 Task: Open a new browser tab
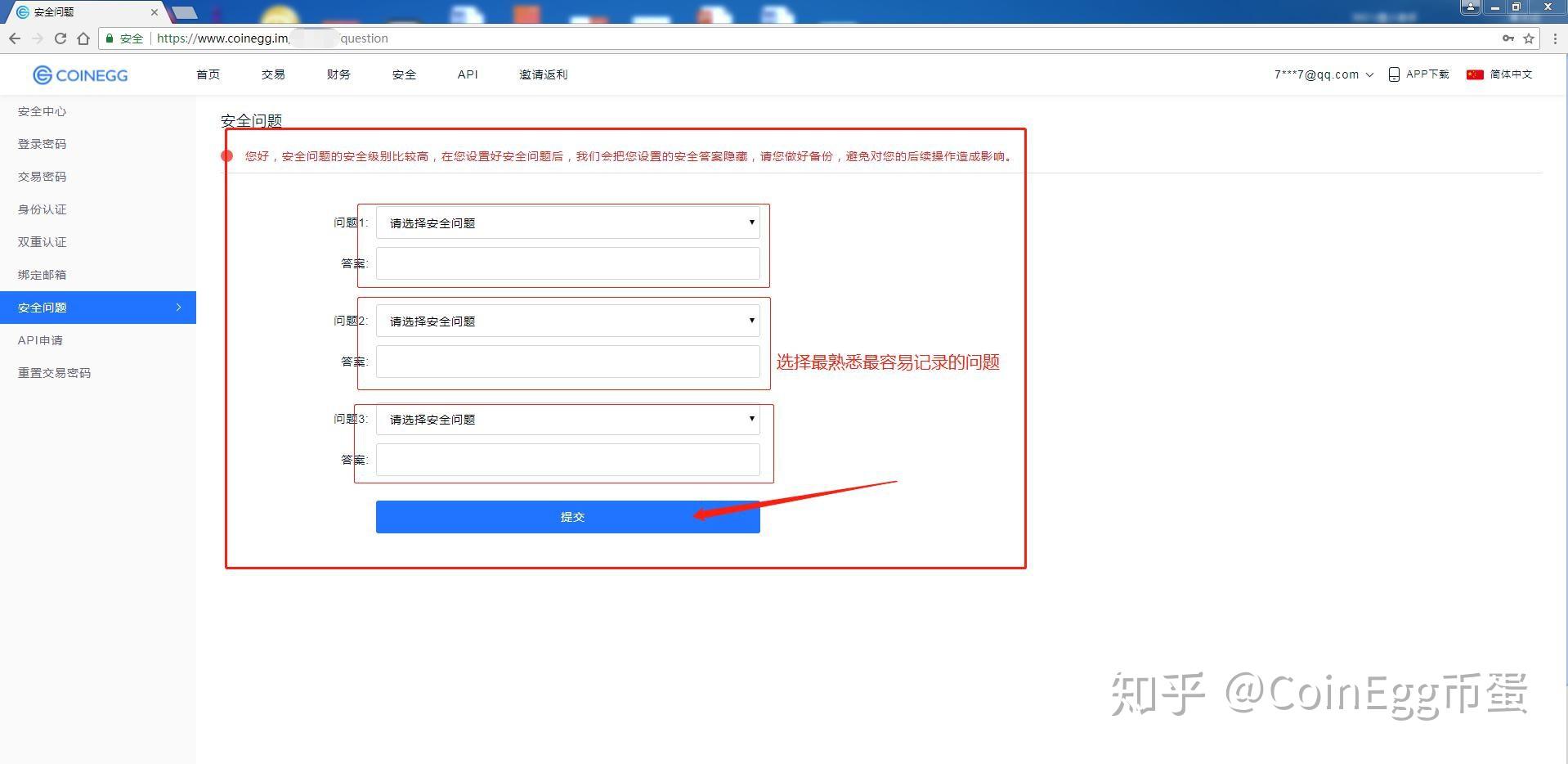[185, 12]
